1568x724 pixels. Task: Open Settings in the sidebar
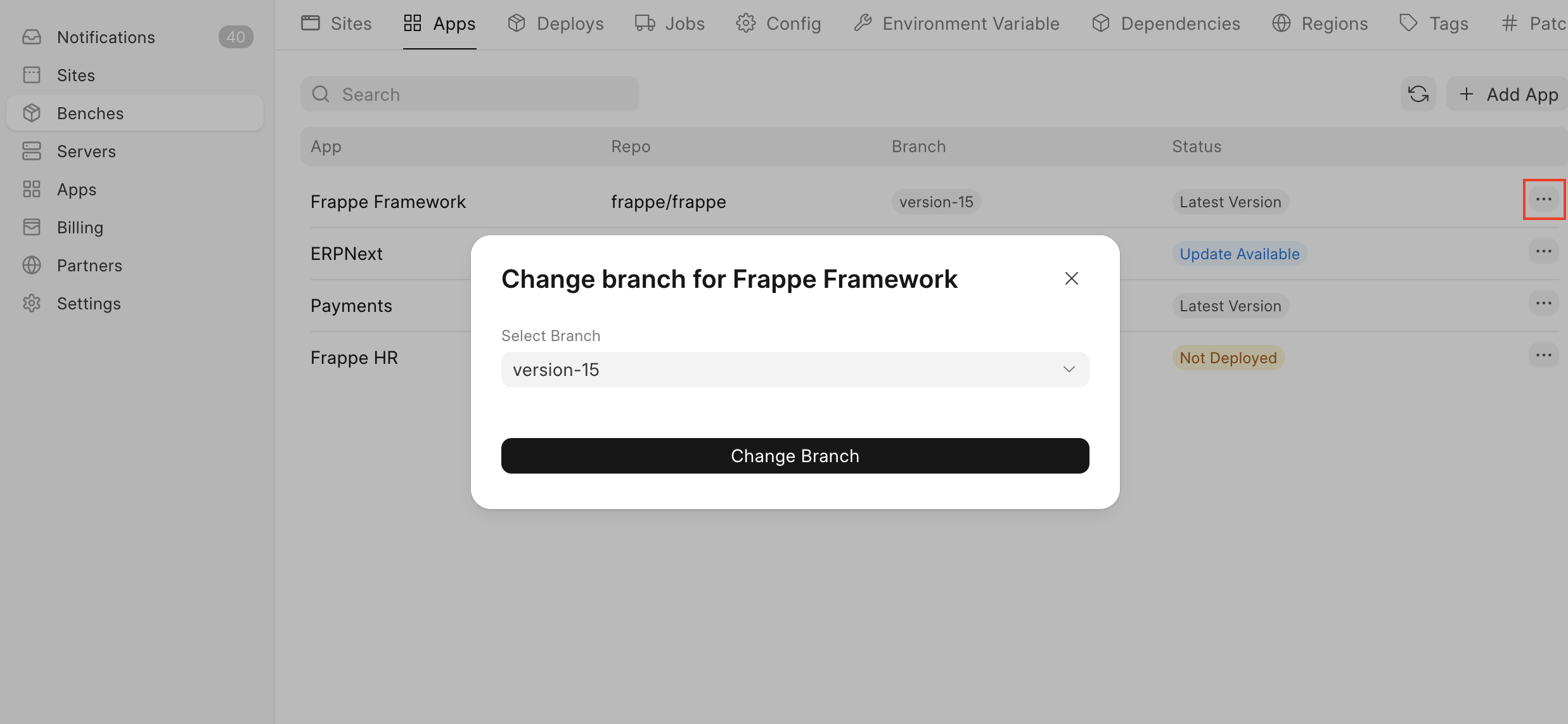click(89, 304)
